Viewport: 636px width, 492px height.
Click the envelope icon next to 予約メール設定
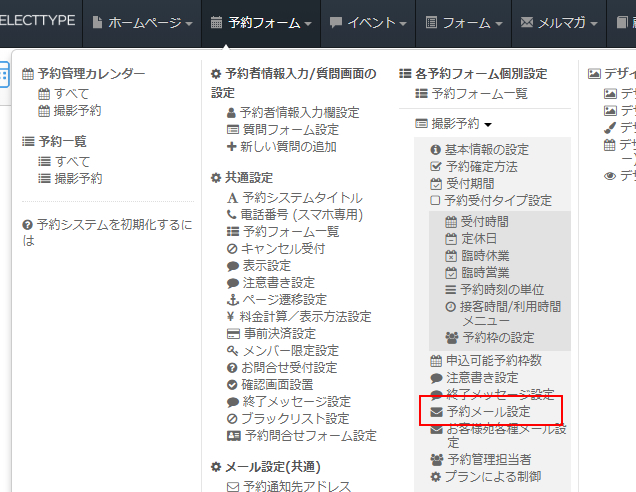tap(436, 411)
